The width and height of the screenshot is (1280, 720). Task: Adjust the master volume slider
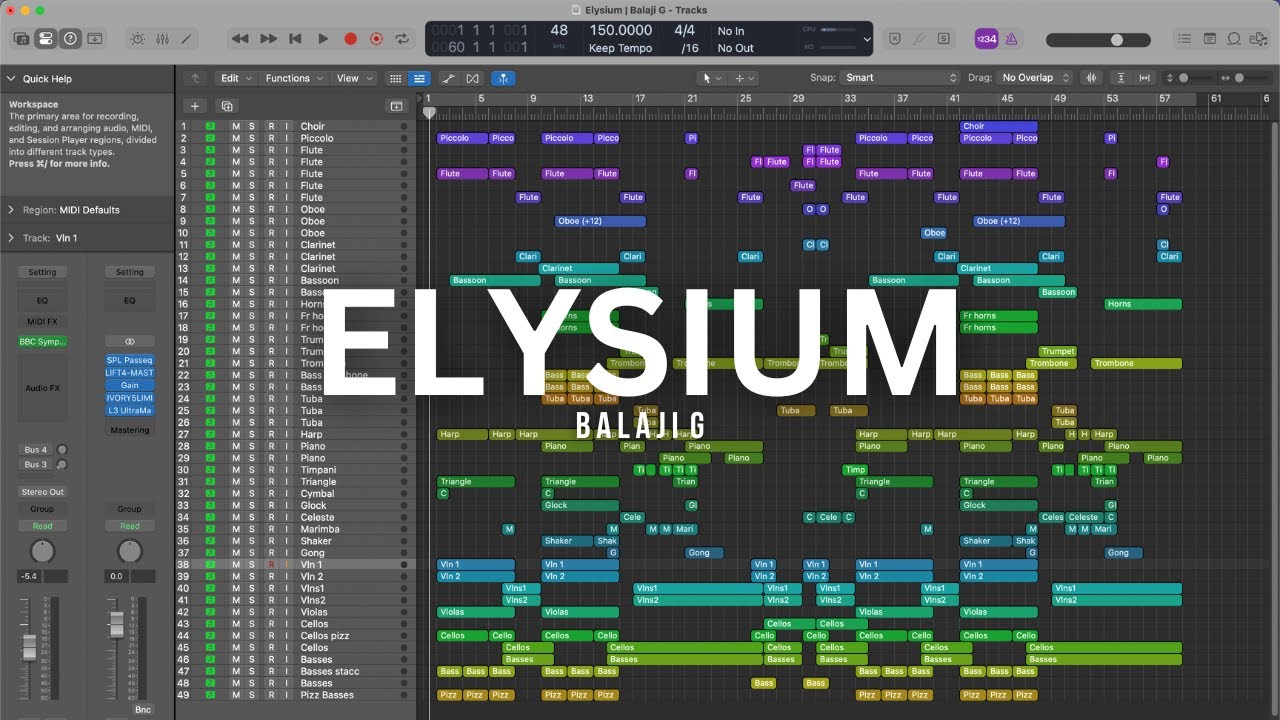(1096, 40)
